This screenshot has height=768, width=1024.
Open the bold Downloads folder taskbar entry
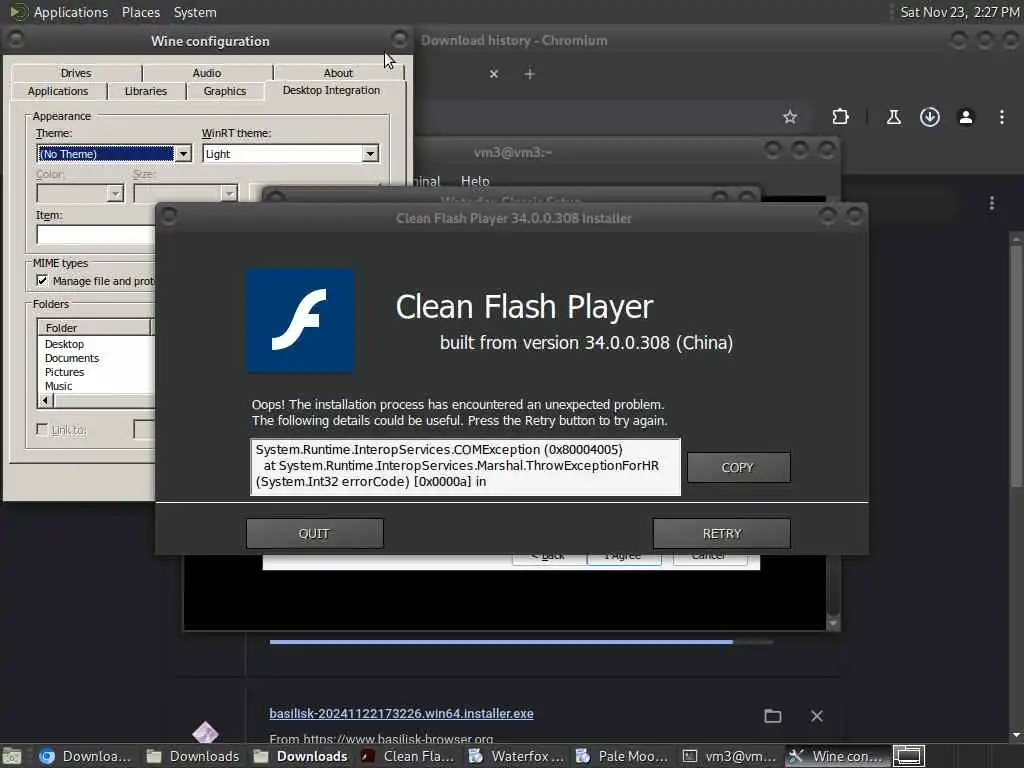[x=301, y=756]
